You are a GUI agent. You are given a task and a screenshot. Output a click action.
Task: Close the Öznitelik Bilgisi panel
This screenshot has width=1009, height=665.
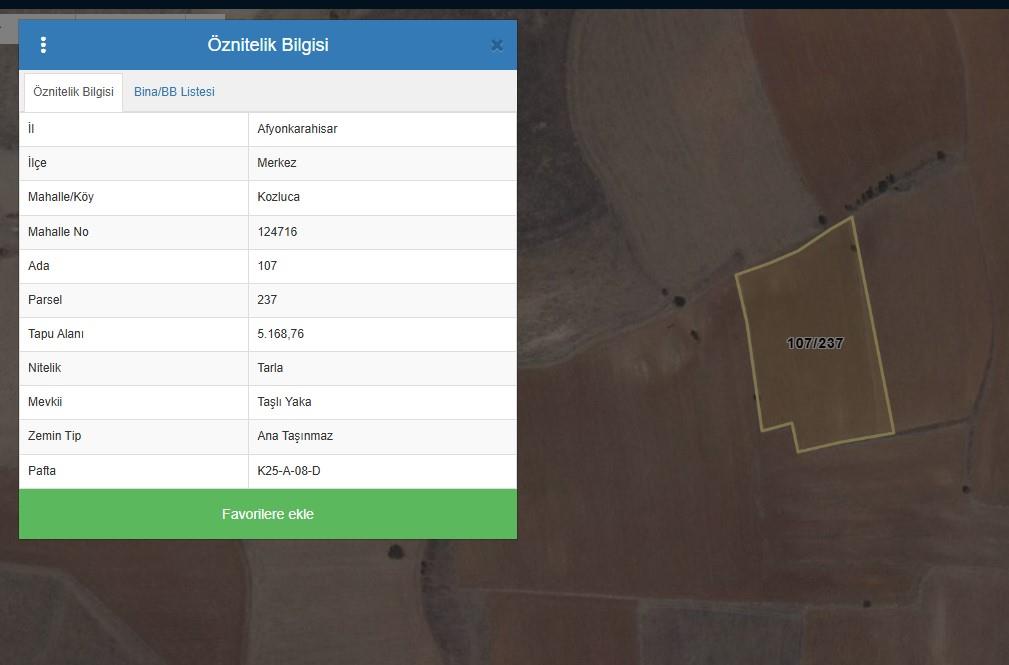tap(496, 45)
